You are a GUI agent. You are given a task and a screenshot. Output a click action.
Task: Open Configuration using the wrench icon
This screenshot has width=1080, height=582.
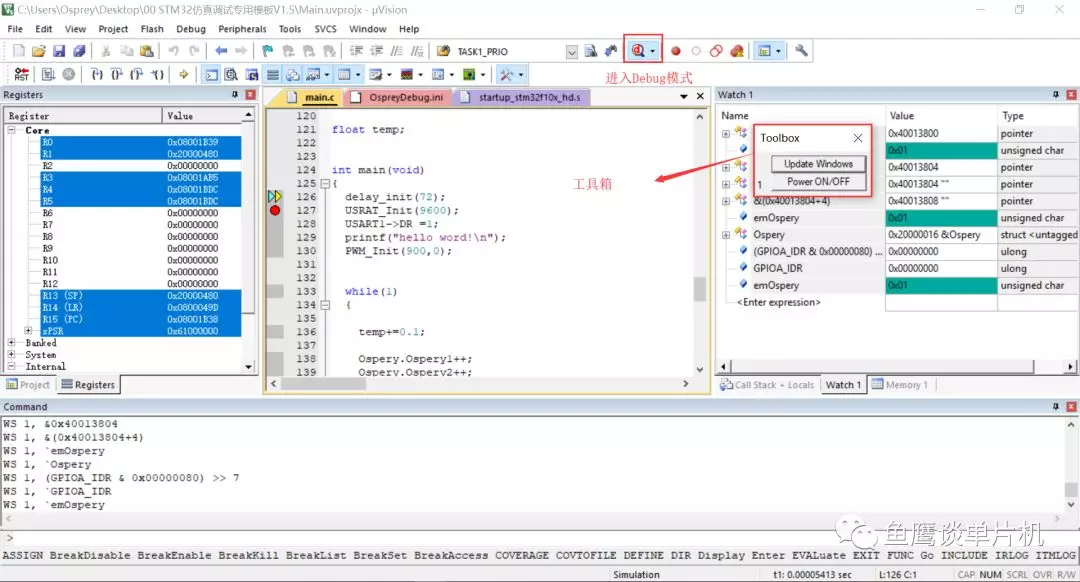tap(801, 50)
